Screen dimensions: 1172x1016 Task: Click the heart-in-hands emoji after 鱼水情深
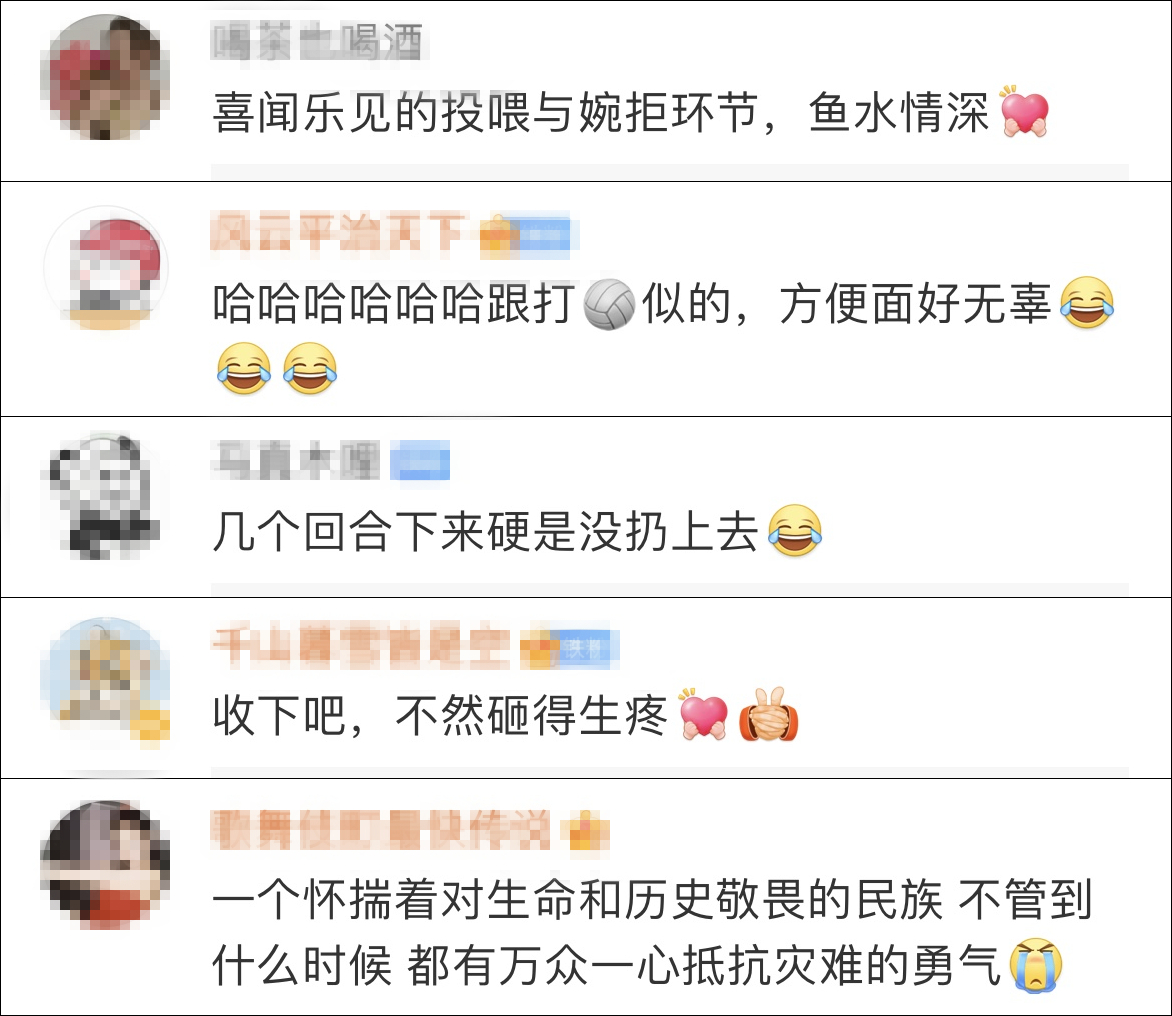(x=1025, y=111)
